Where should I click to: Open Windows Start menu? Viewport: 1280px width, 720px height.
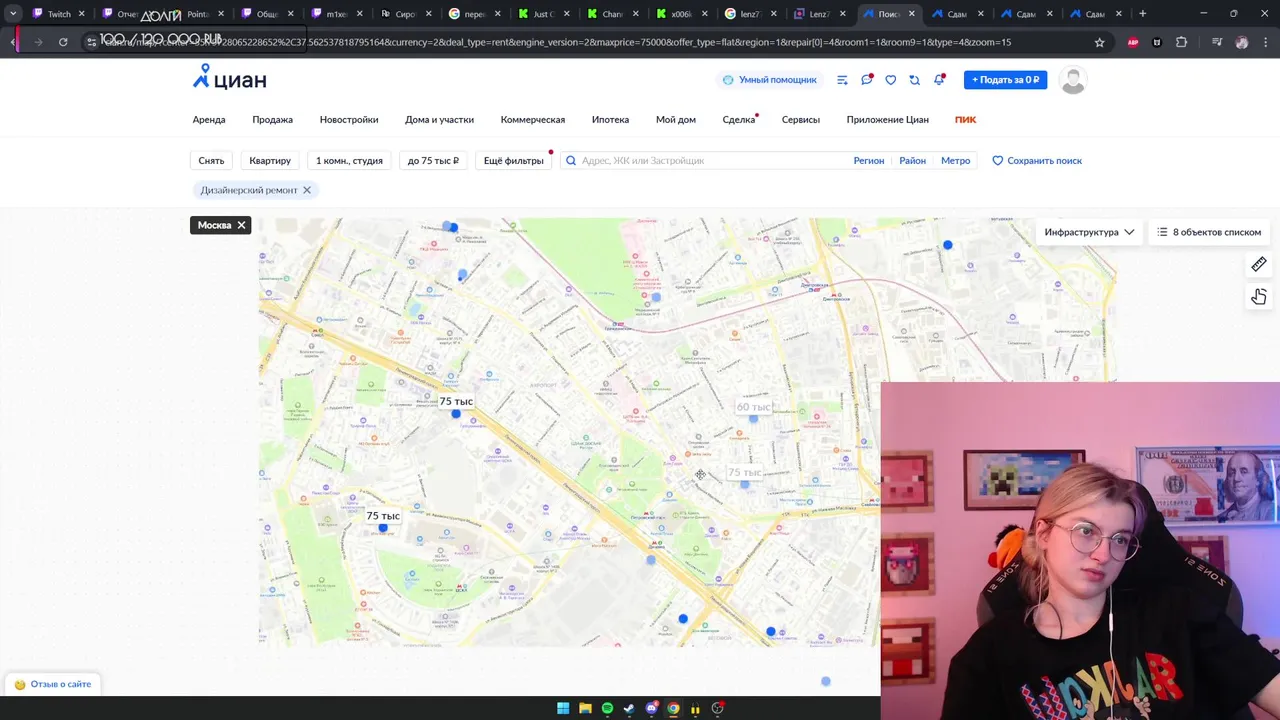tap(563, 708)
